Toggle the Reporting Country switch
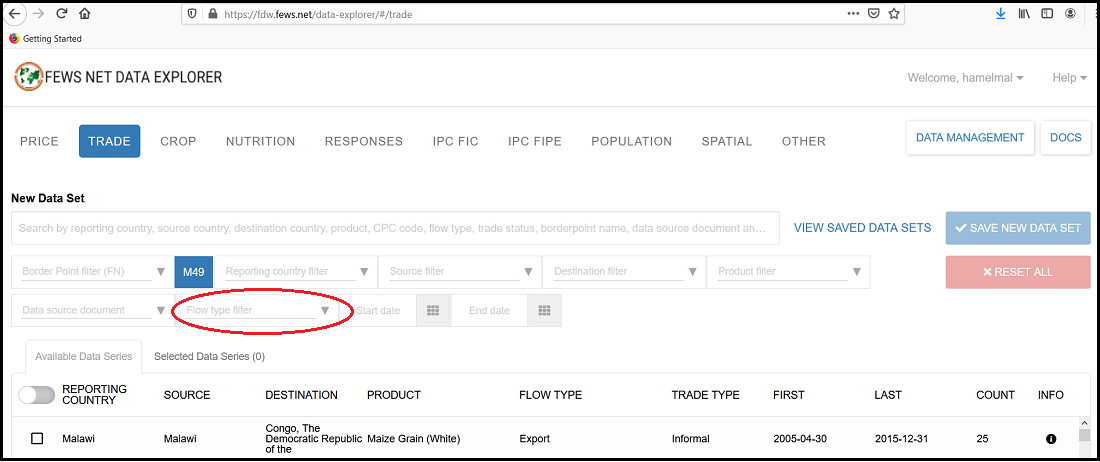Viewport: 1100px width, 462px height. click(x=36, y=395)
